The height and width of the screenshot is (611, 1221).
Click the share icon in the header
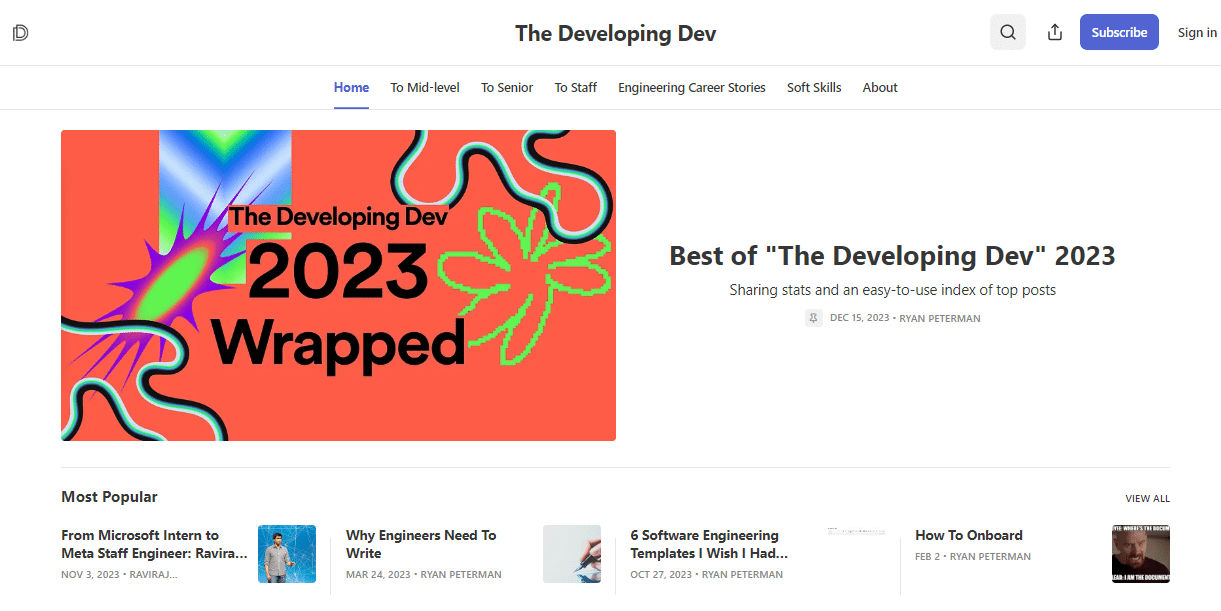pyautogui.click(x=1054, y=32)
